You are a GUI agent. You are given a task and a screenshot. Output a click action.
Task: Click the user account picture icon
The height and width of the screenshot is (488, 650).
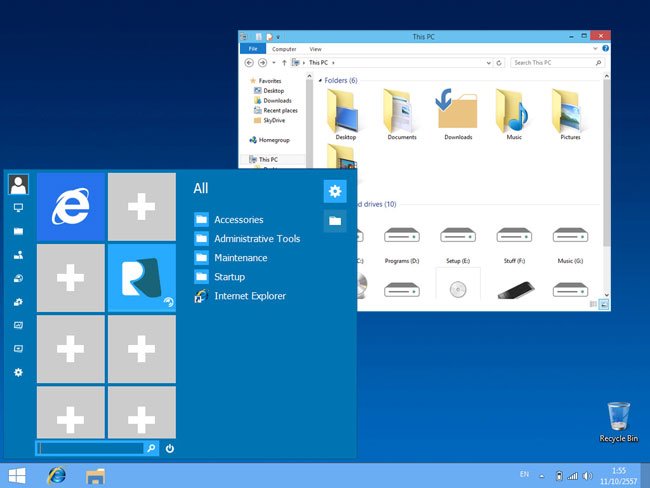tap(18, 184)
